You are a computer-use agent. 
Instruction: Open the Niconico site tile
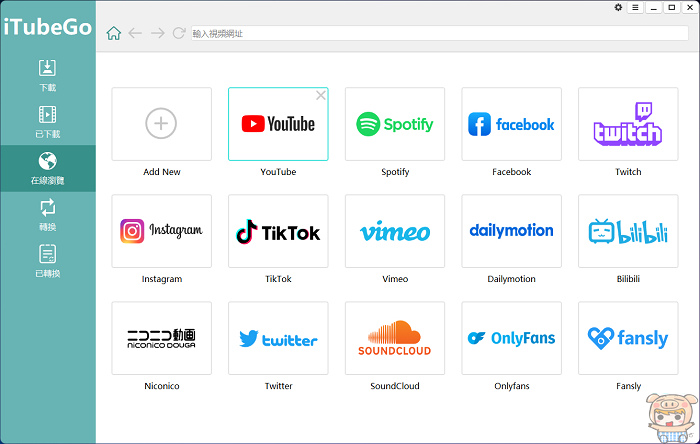coord(162,338)
